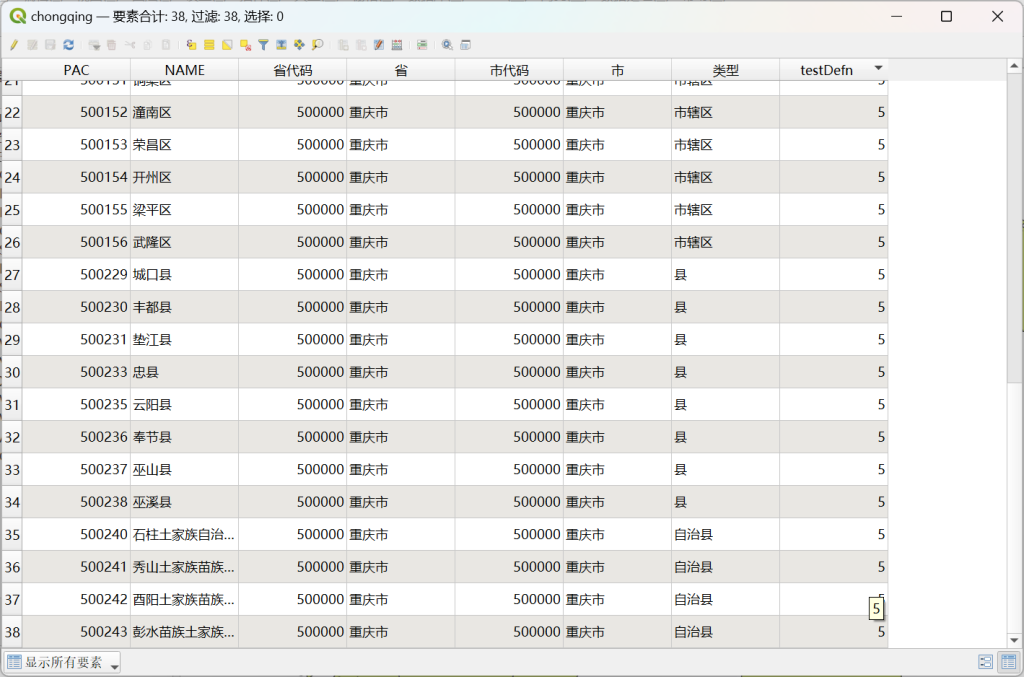This screenshot has height=677, width=1024.
Task: Open the organize columns tool
Action: pyautogui.click(x=379, y=45)
